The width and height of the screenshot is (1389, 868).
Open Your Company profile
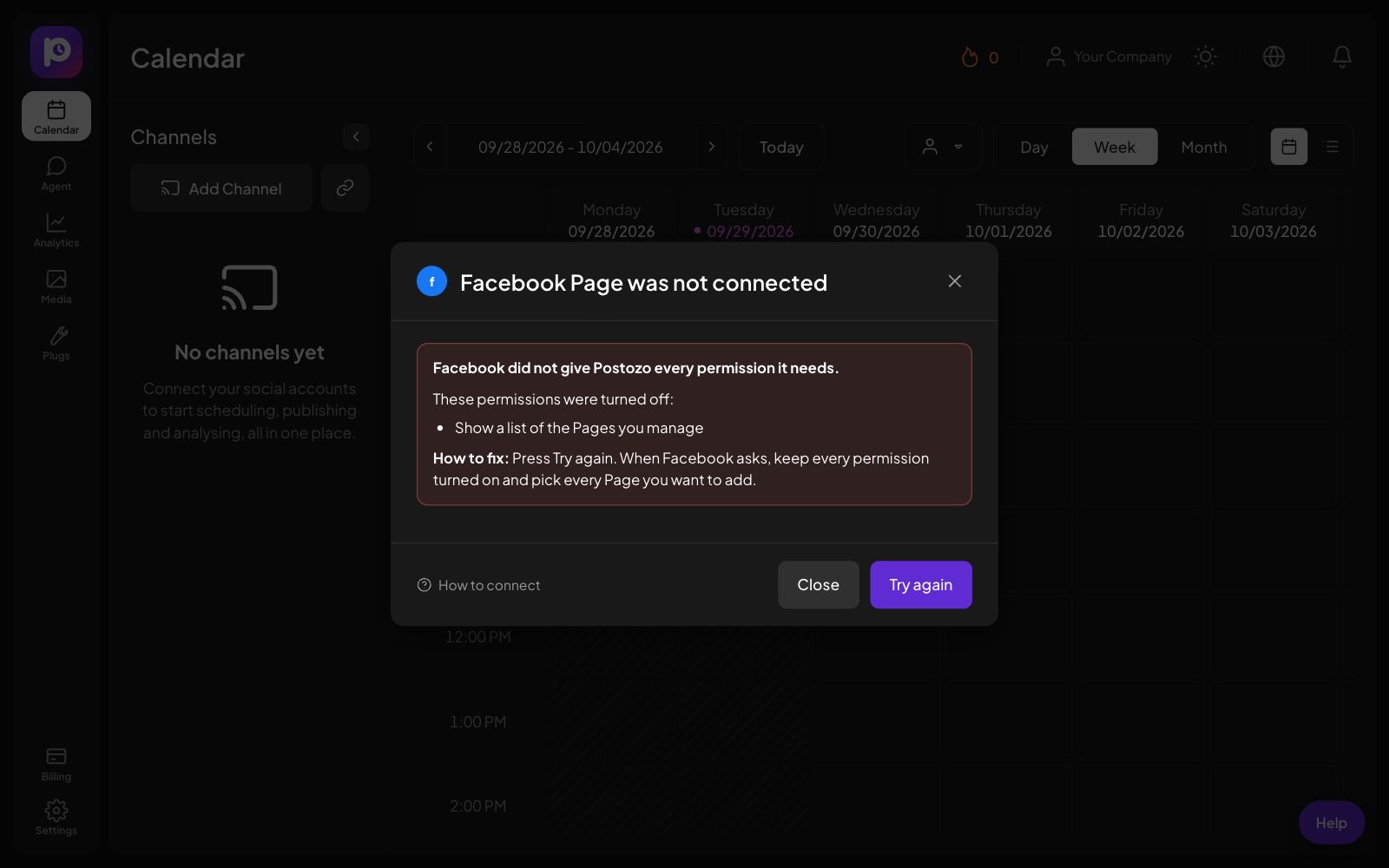pos(1109,56)
